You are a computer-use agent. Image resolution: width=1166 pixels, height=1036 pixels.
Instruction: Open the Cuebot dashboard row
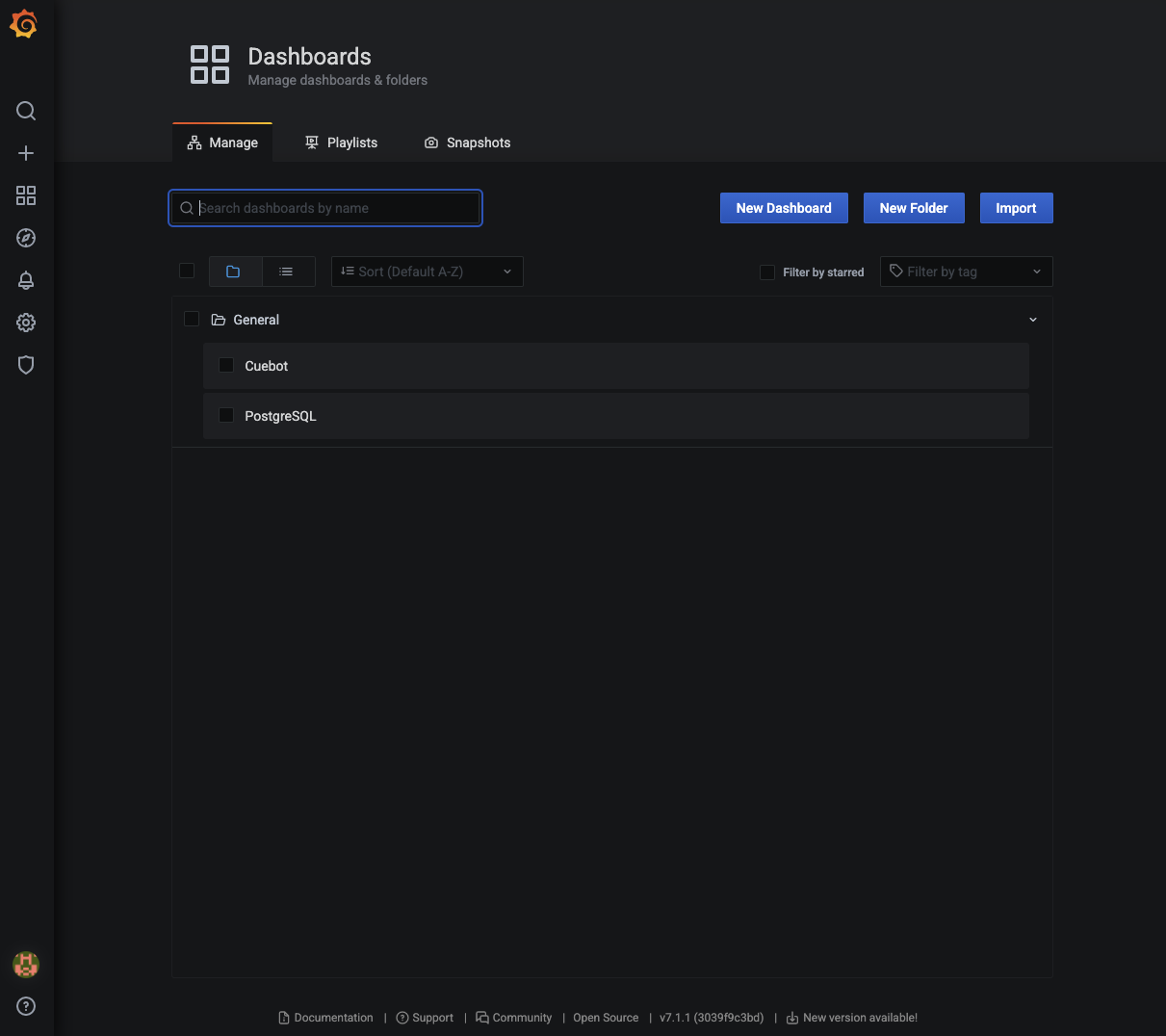coord(616,366)
